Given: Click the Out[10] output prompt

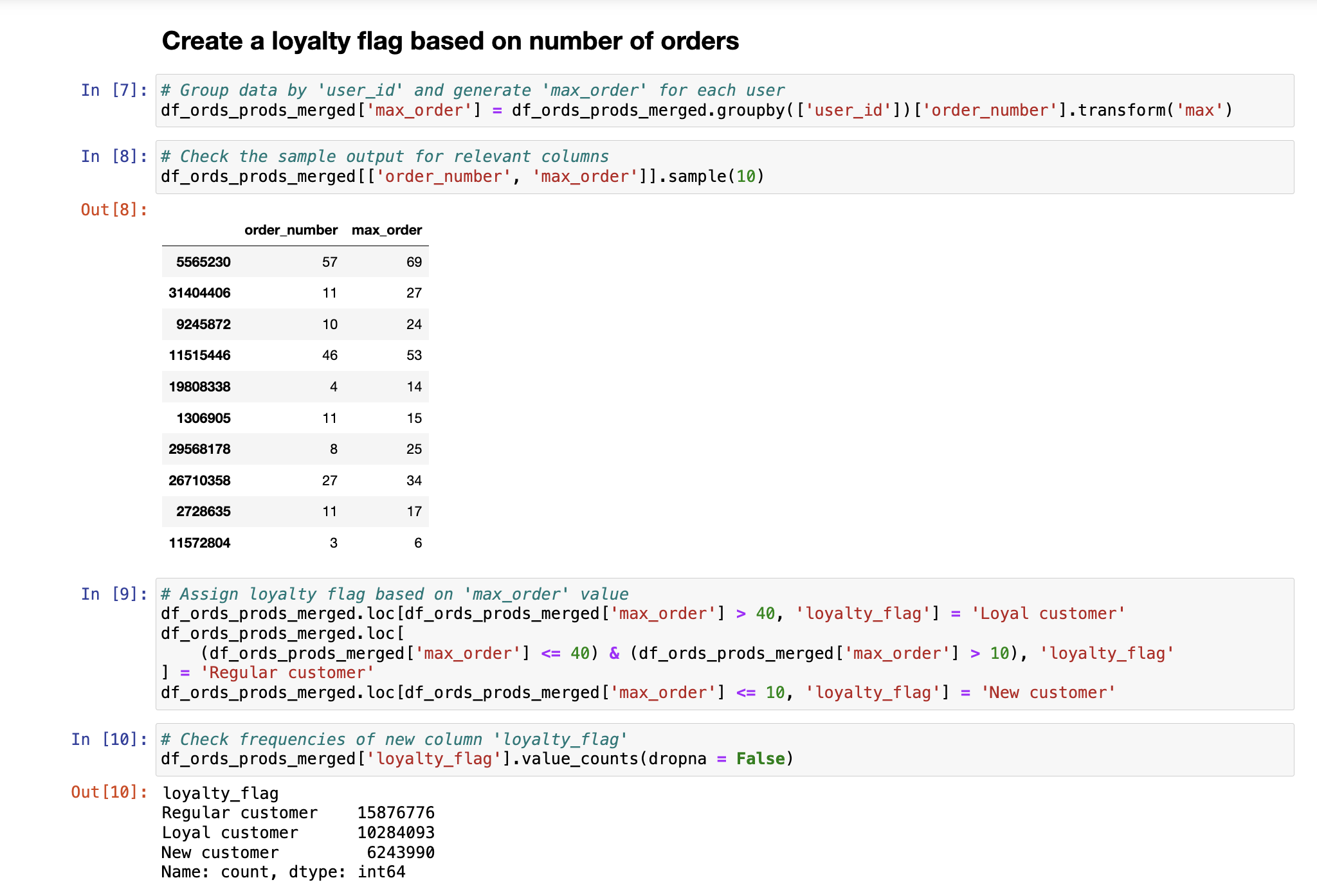Looking at the screenshot, I should point(109,792).
